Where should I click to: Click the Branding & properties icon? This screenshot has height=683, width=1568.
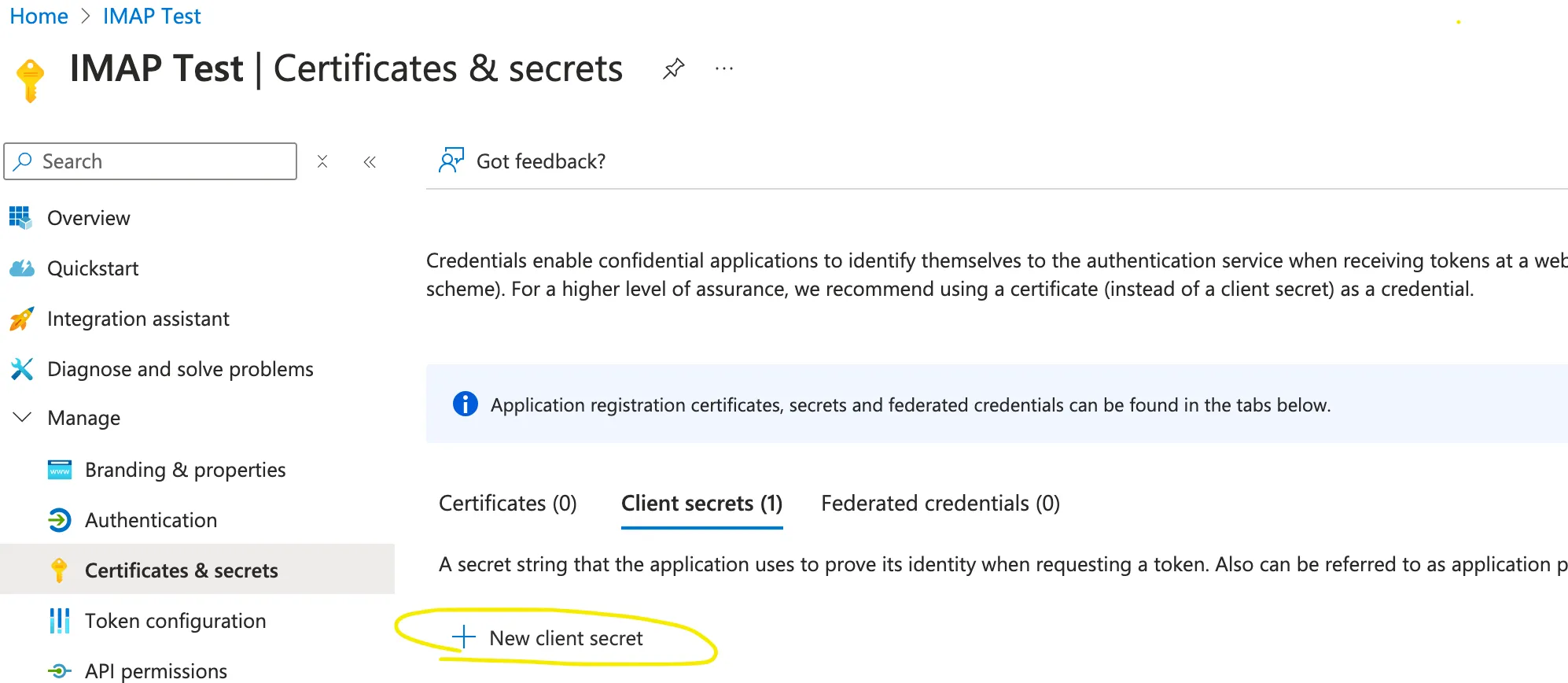tap(60, 470)
